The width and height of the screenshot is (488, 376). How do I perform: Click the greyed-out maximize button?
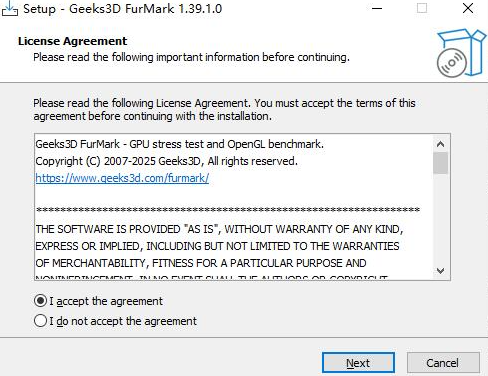[x=422, y=8]
